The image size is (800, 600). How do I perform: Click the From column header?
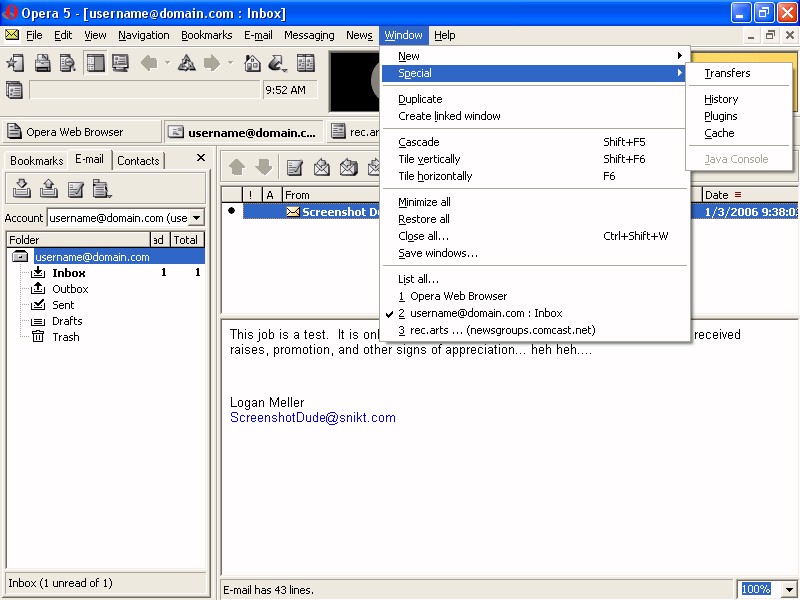[x=331, y=195]
